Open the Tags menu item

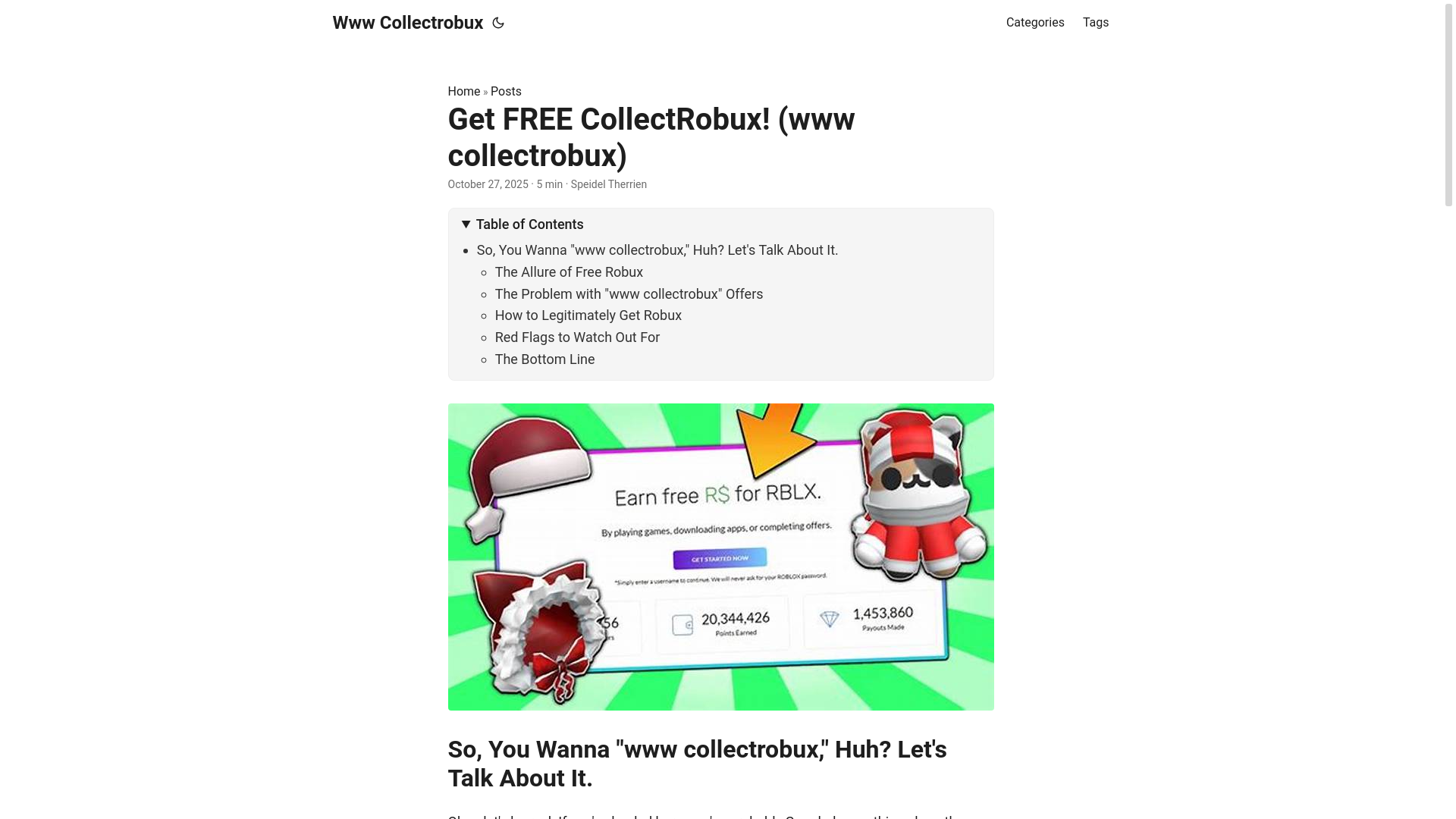tap(1096, 23)
